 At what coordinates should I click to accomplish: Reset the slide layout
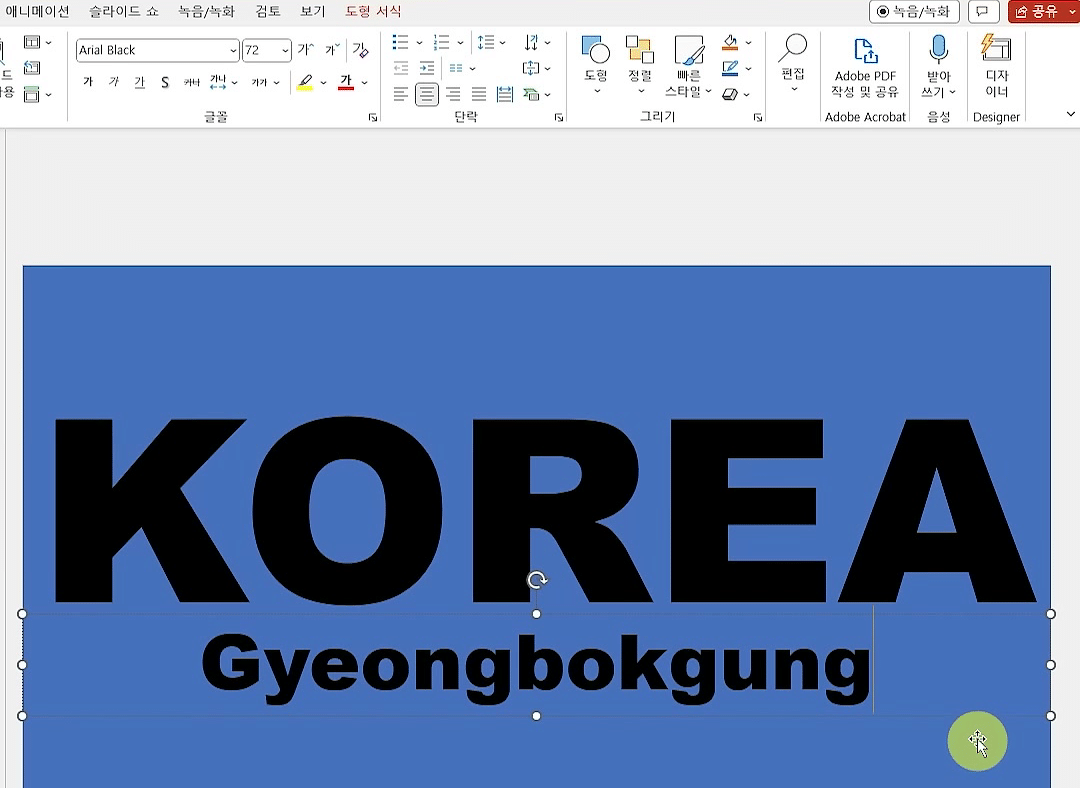click(32, 68)
